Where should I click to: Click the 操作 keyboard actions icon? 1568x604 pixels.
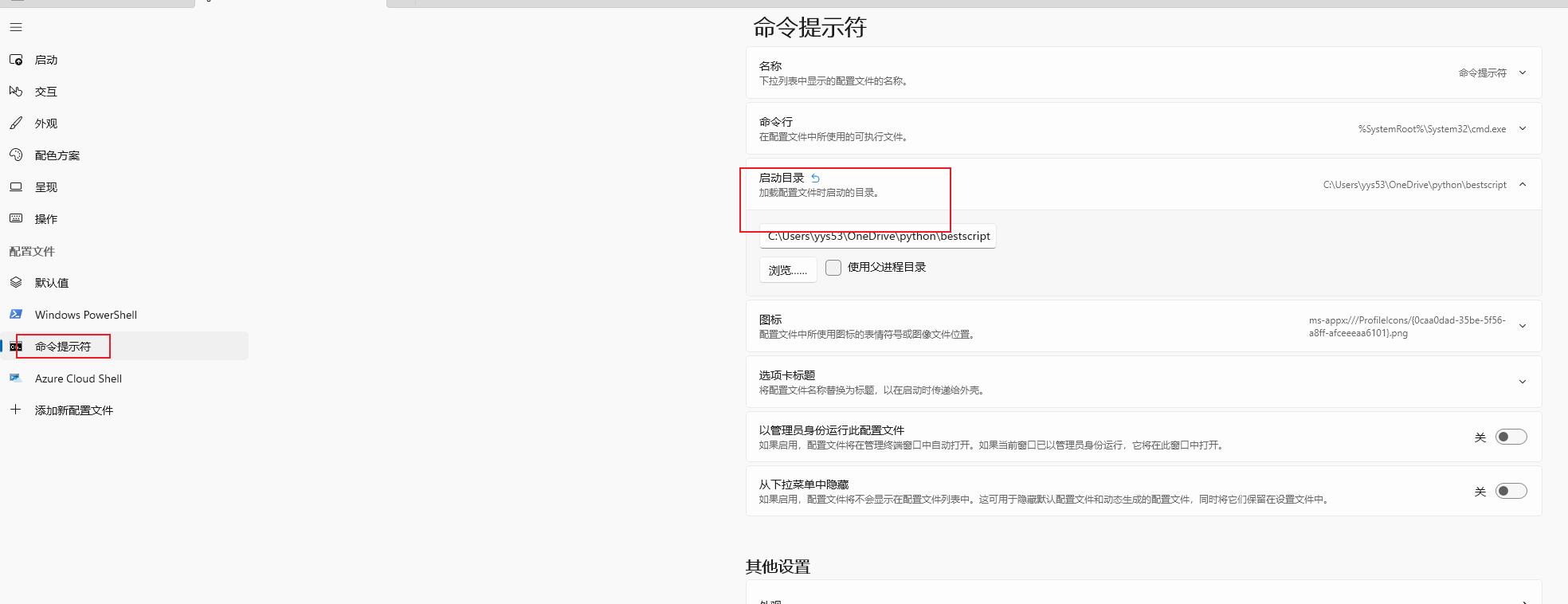pyautogui.click(x=16, y=218)
